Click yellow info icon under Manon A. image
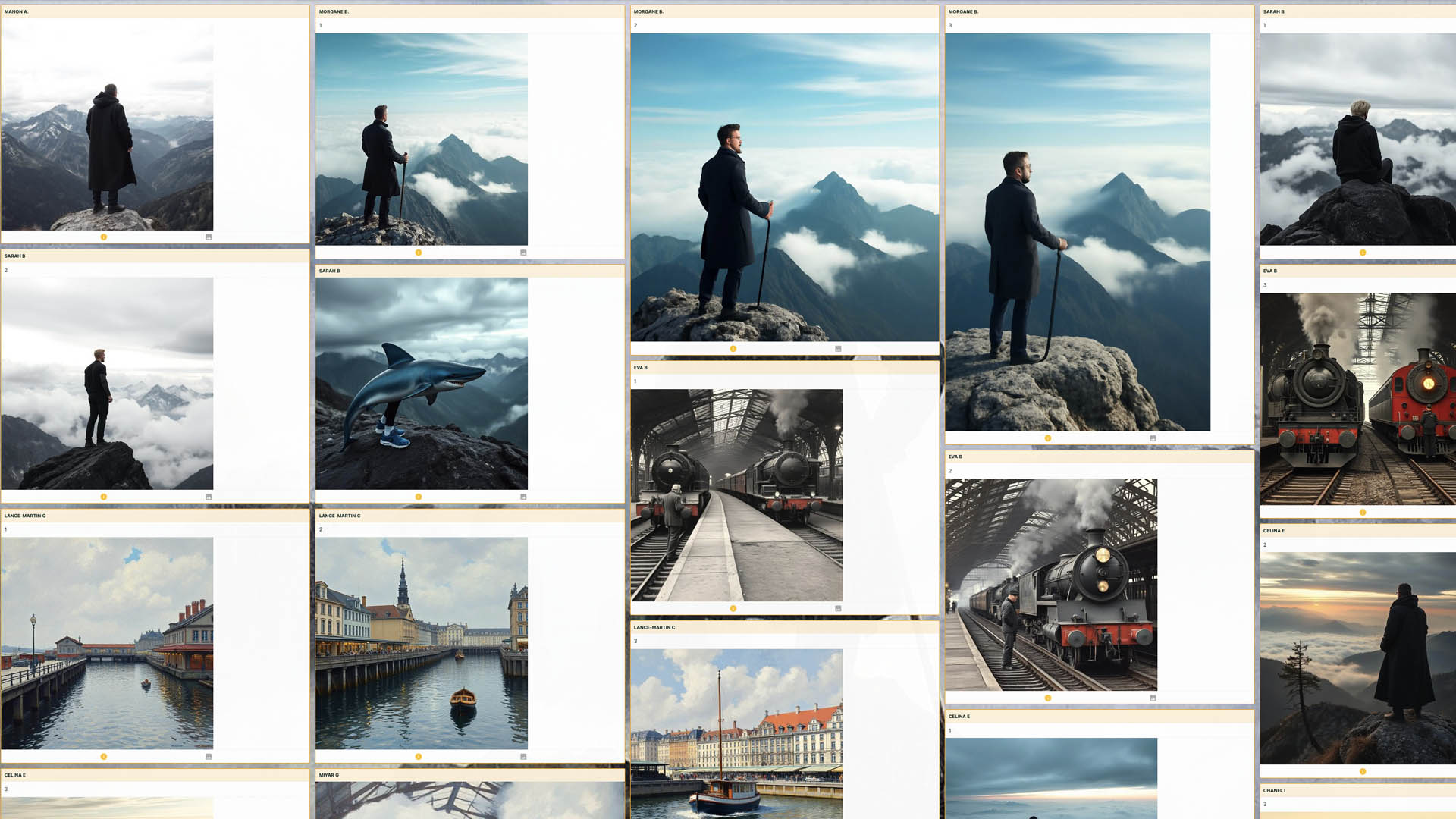The image size is (1456, 819). pyautogui.click(x=104, y=237)
